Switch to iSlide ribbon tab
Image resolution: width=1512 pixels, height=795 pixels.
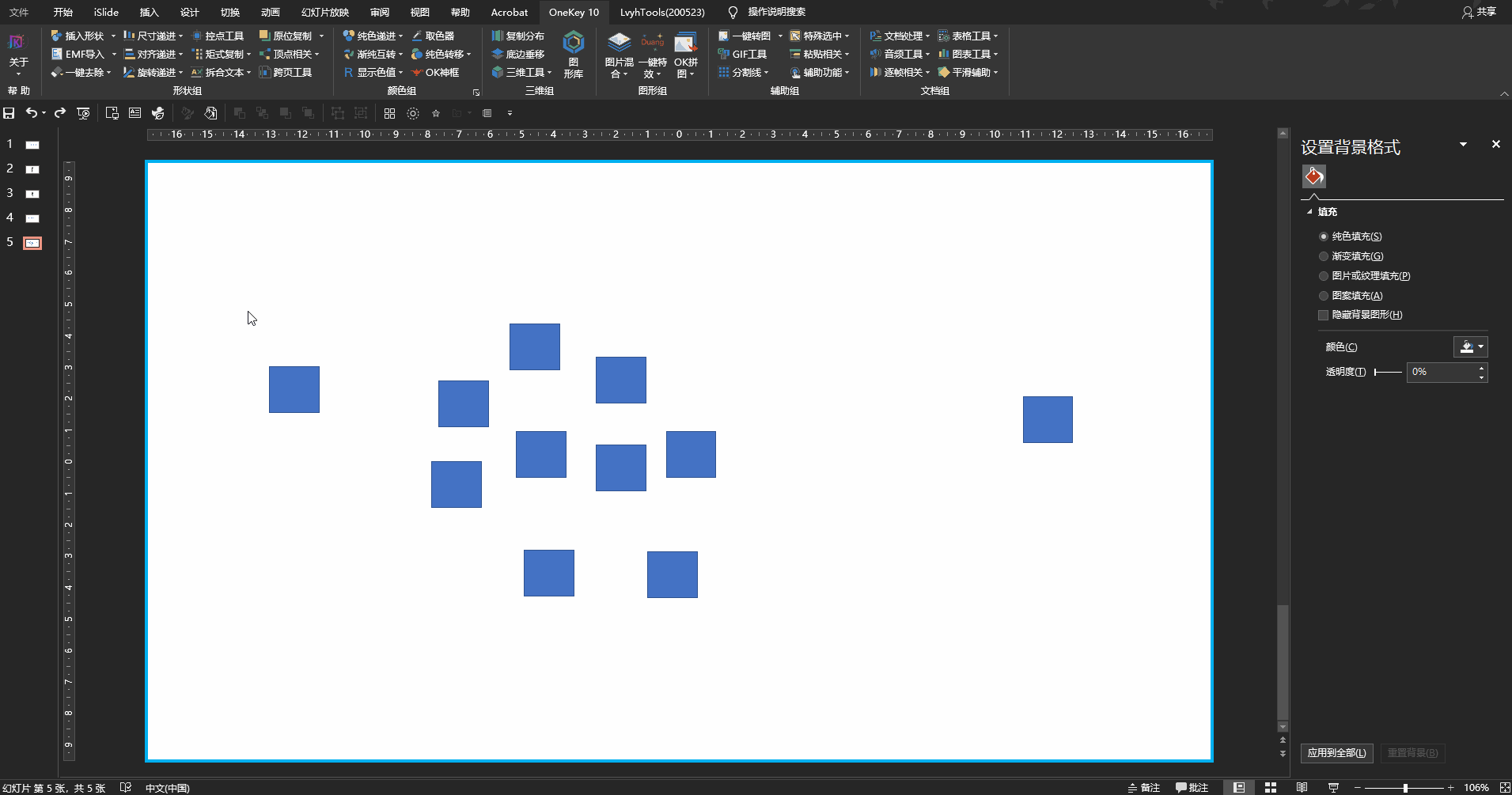(x=106, y=12)
